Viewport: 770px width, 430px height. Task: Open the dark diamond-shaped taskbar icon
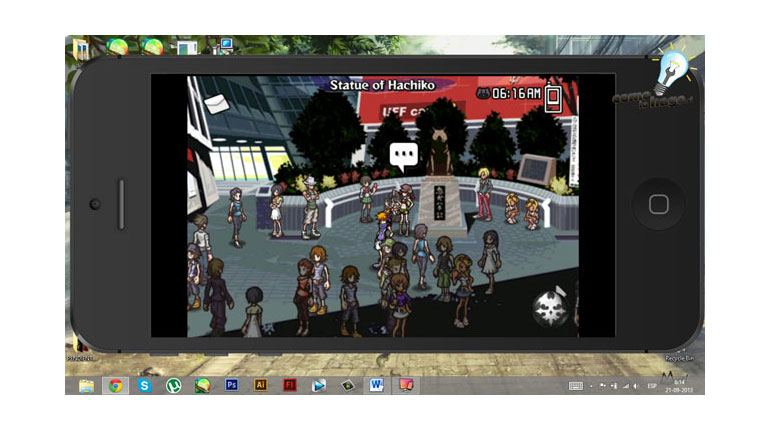(348, 386)
